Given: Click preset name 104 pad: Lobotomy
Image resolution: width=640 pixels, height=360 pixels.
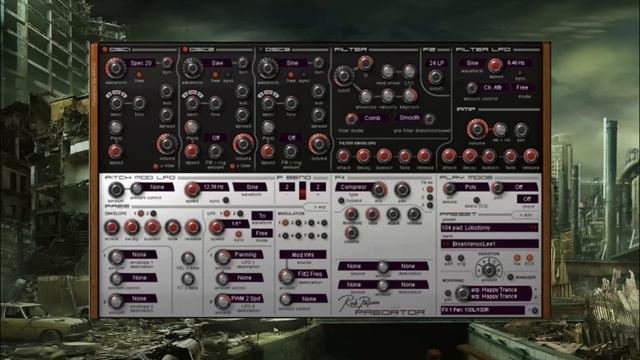Looking at the screenshot, I should [x=489, y=228].
